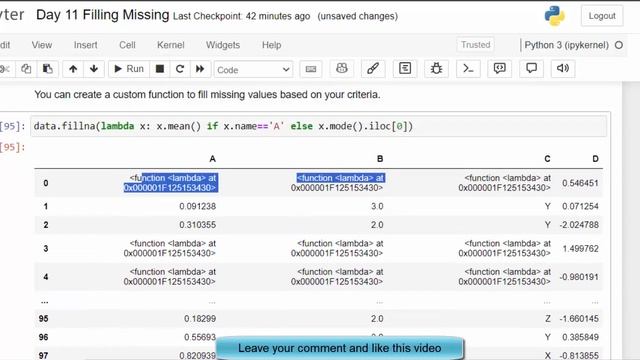The width and height of the screenshot is (640, 360).
Task: Click value -2.024788 in column D
Action: [x=579, y=225]
